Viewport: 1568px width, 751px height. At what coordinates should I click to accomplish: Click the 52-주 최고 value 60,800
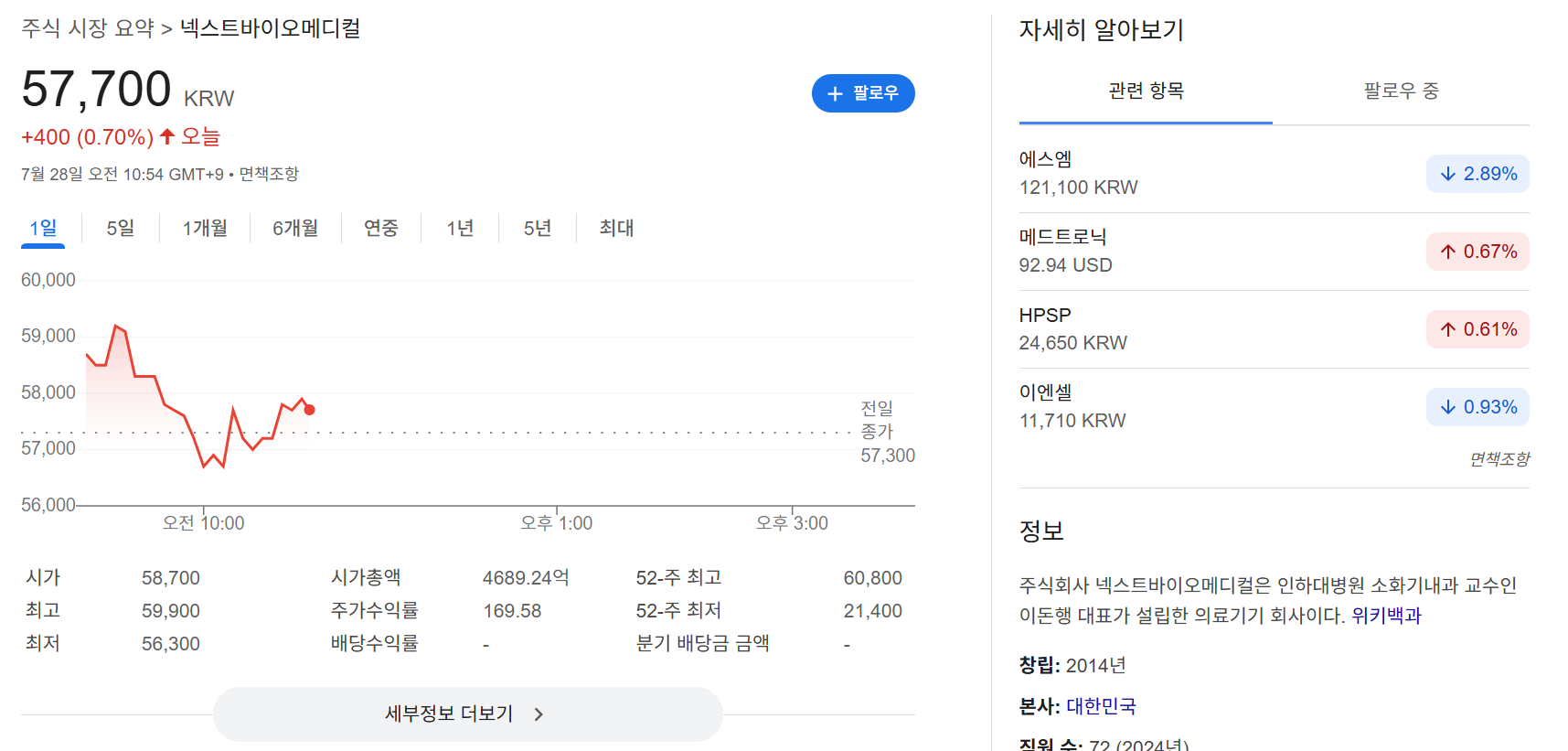[x=872, y=578]
